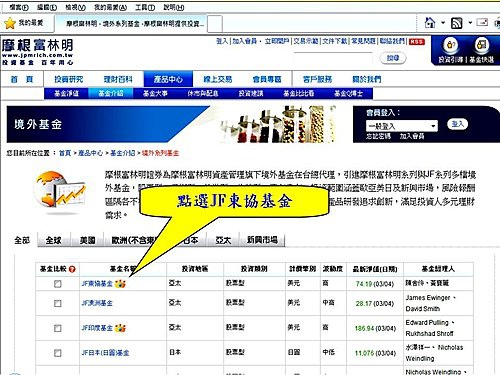500x375 pixels.
Task: Open the member login type dropdown
Action: [401, 126]
